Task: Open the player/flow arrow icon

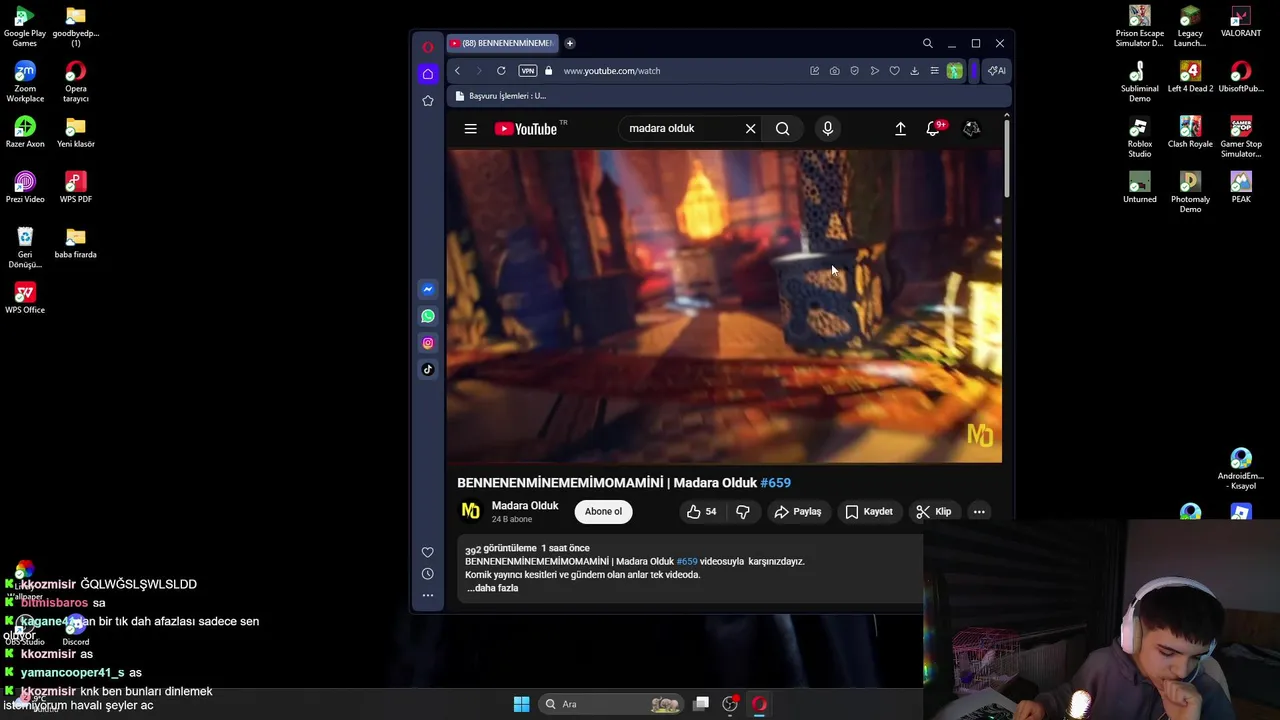Action: coord(874,71)
